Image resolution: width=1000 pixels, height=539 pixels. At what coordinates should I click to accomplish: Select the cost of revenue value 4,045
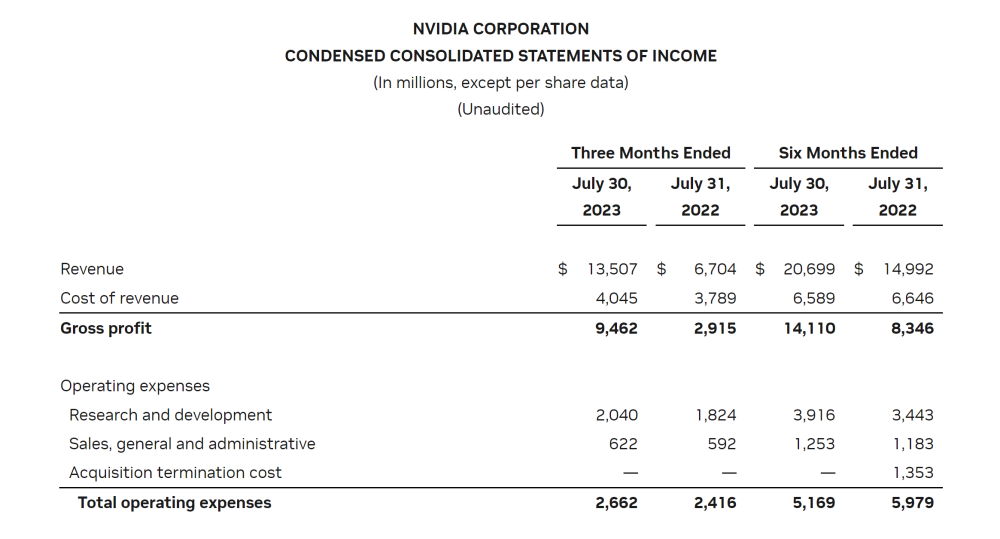[x=617, y=299]
